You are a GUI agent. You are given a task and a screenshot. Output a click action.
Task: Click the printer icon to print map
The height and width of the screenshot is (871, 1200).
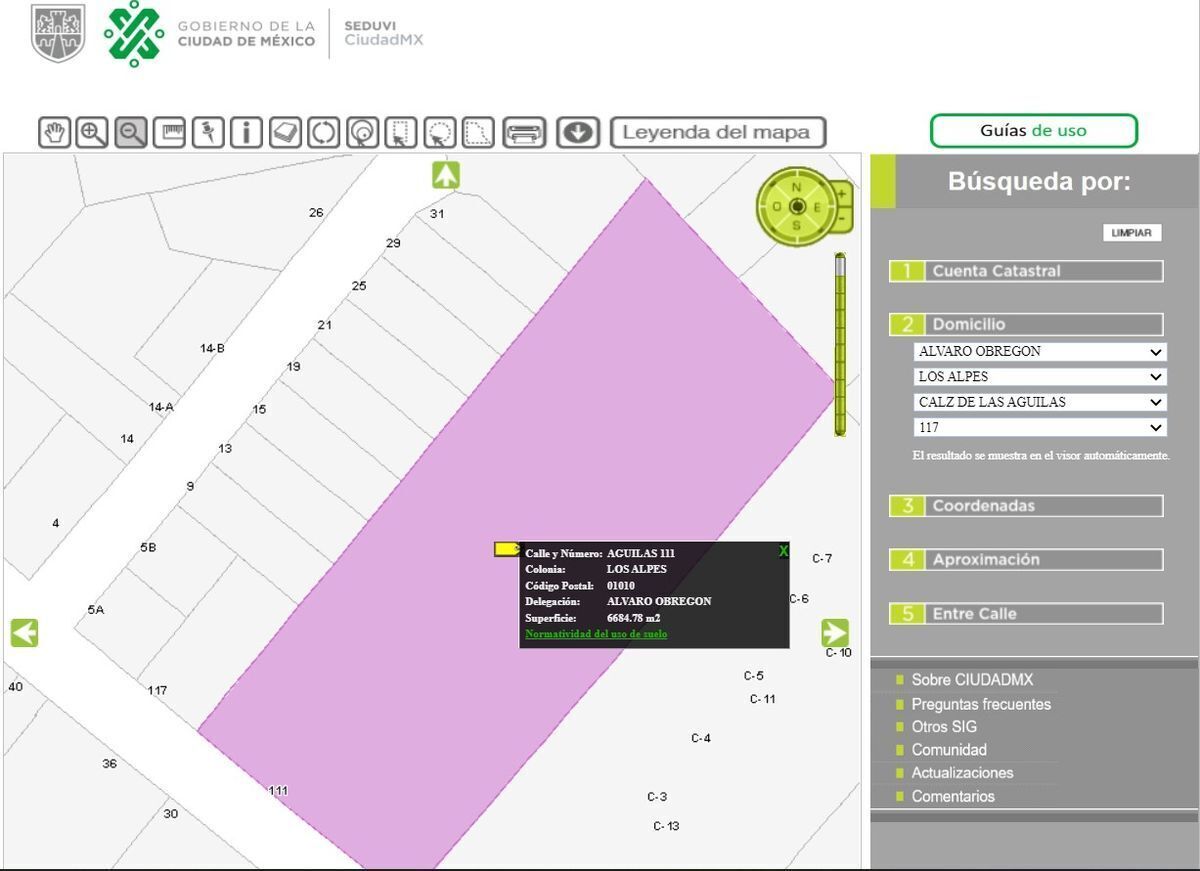[524, 132]
